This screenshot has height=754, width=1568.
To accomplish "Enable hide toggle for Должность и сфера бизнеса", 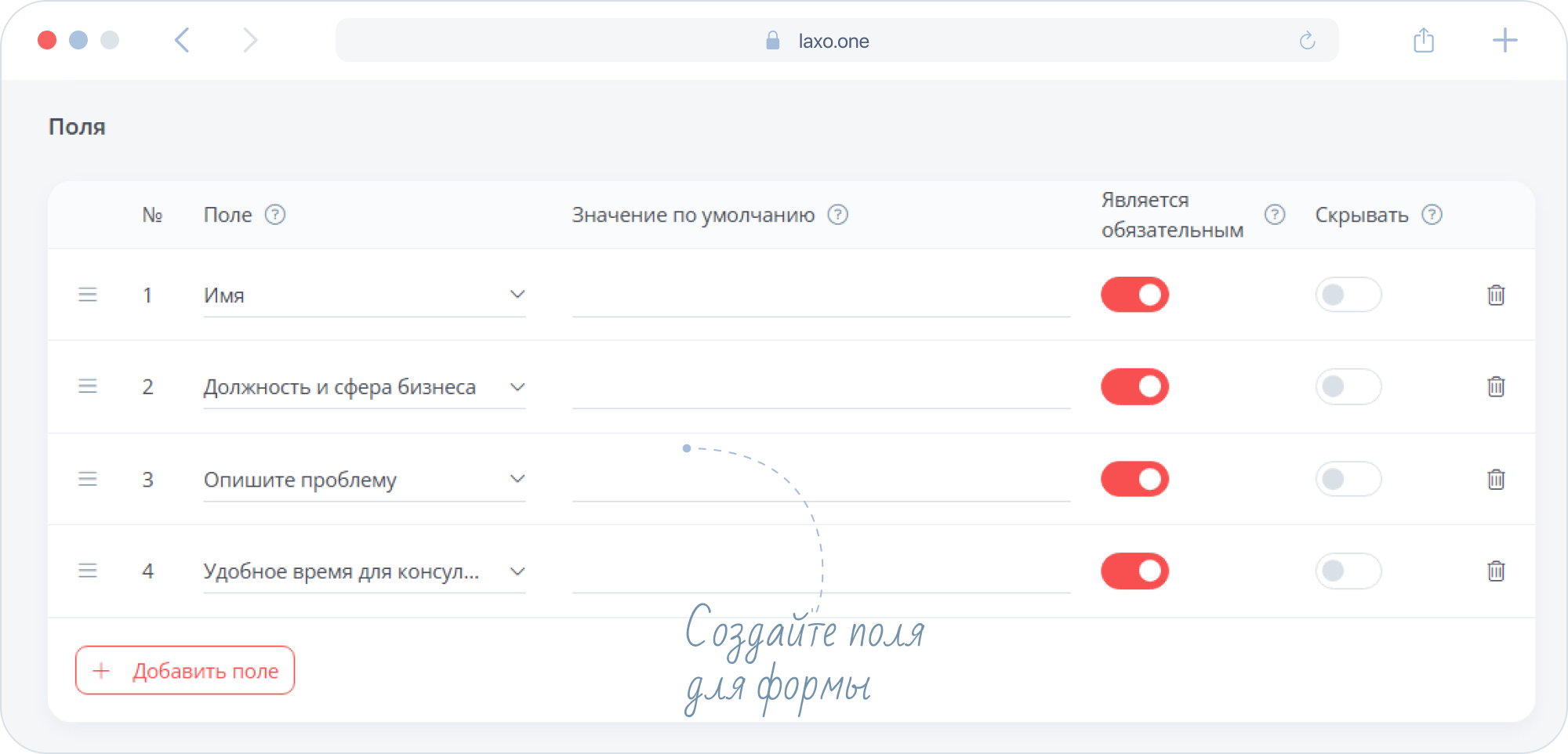I will tap(1348, 386).
